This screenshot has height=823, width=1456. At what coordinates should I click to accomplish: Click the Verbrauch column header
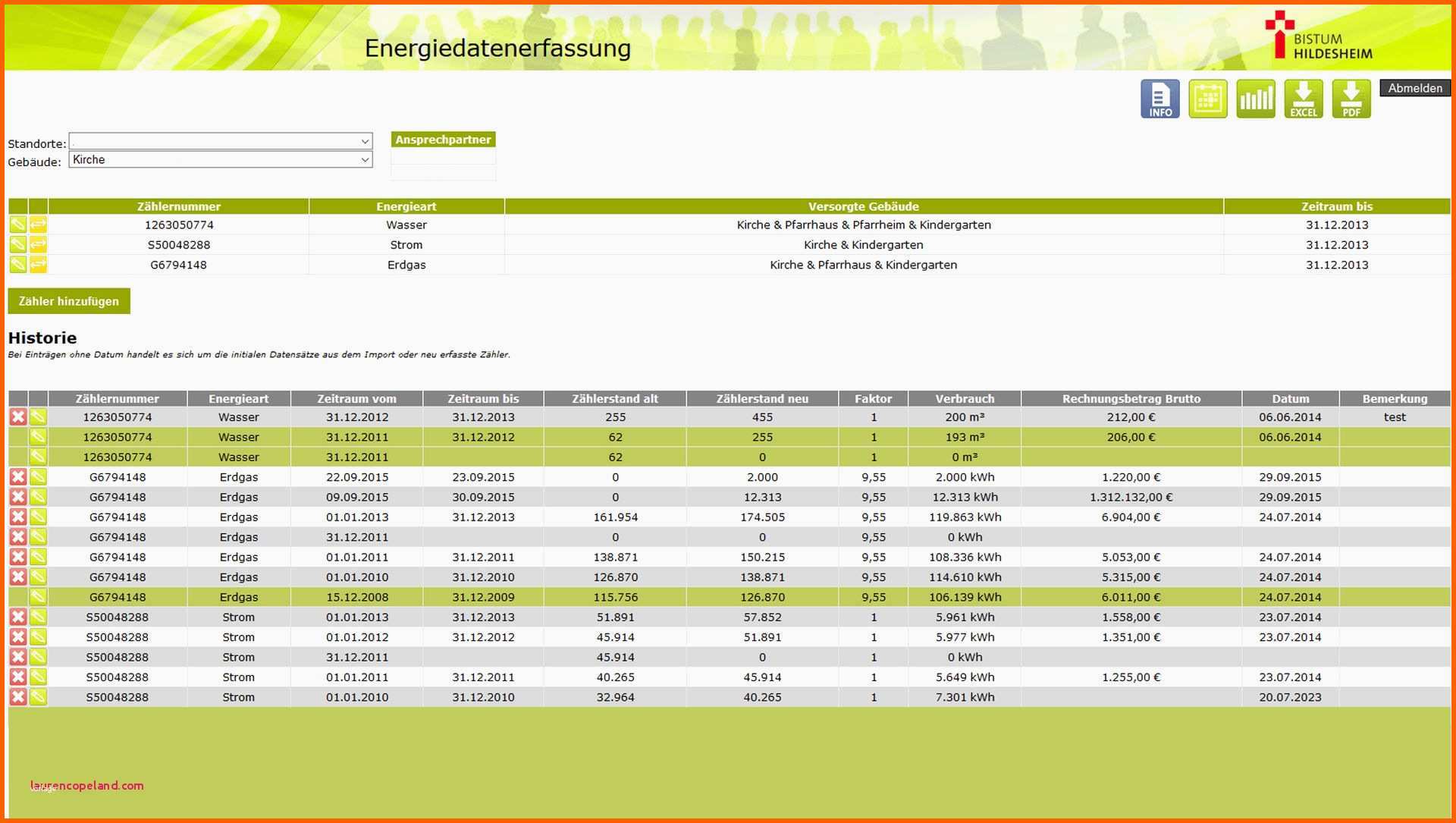pos(965,398)
